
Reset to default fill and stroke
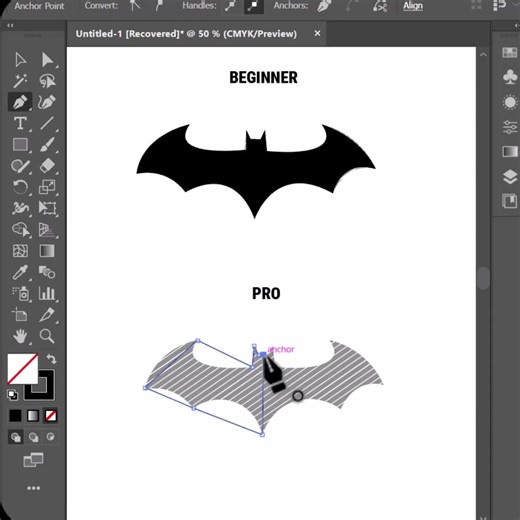click(13, 395)
